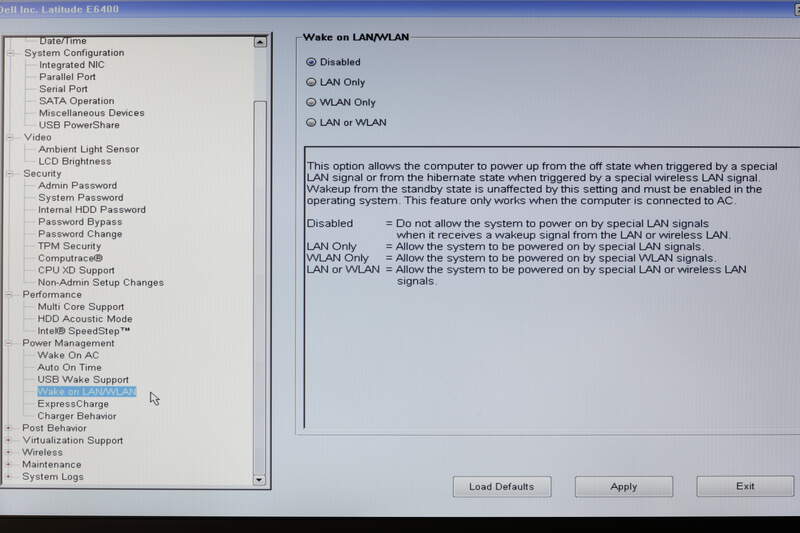The image size is (800, 533).
Task: Open the ExpressCharge setting
Action: 73,404
